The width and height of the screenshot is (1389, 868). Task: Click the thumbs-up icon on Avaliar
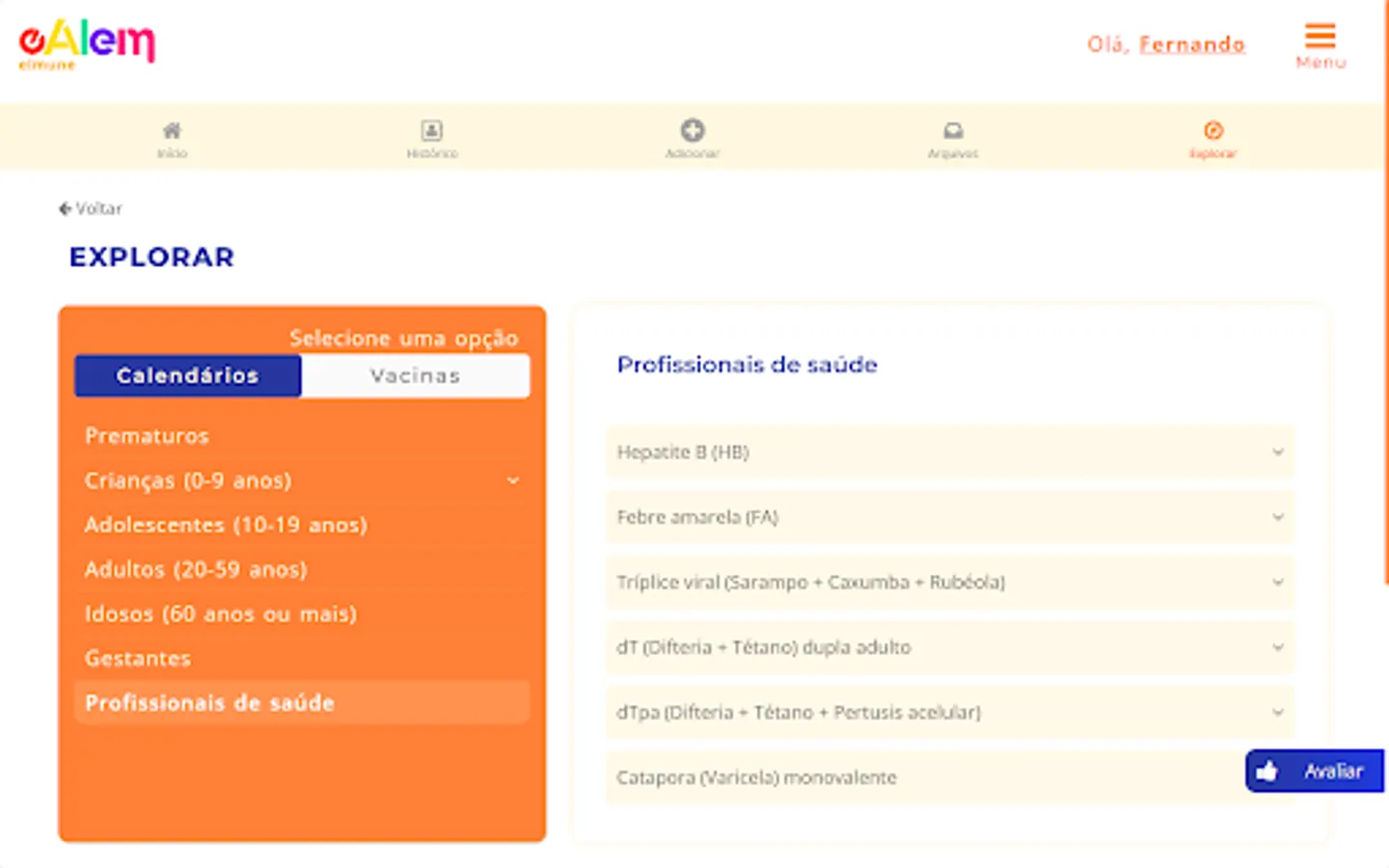1266,771
